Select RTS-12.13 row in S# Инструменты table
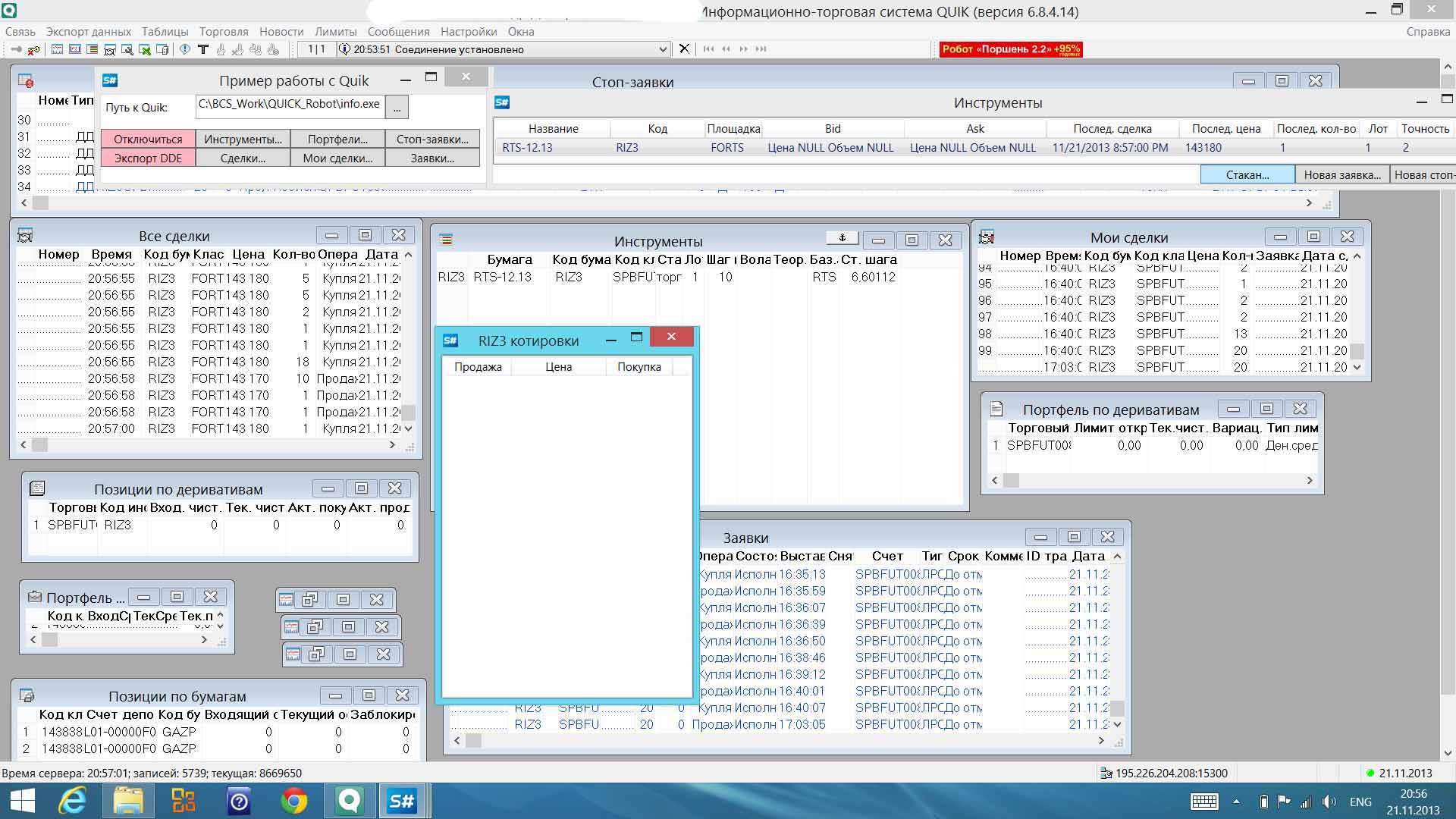 (x=974, y=148)
